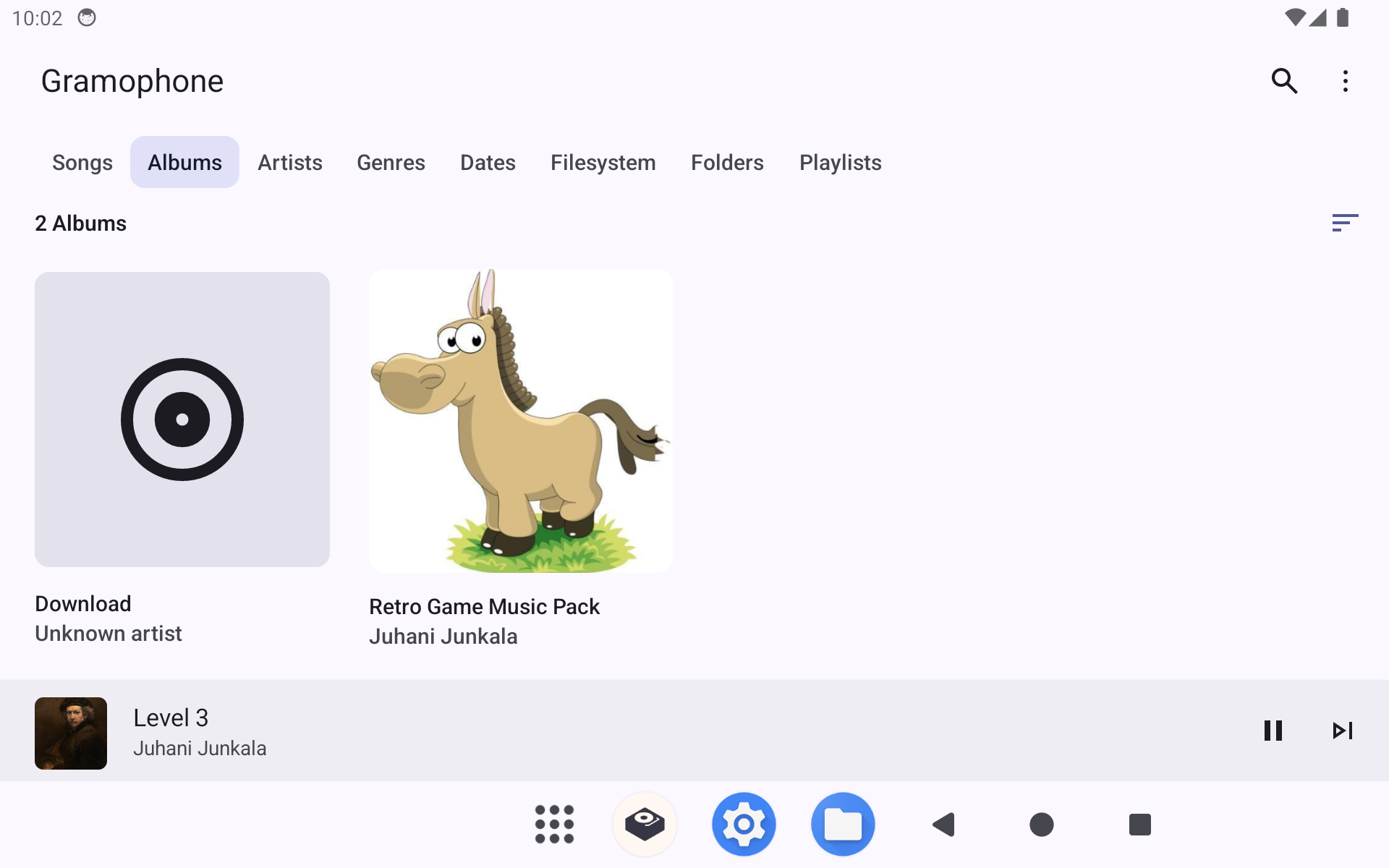Switch to the Songs tab
The width and height of the screenshot is (1389, 868).
click(x=82, y=163)
